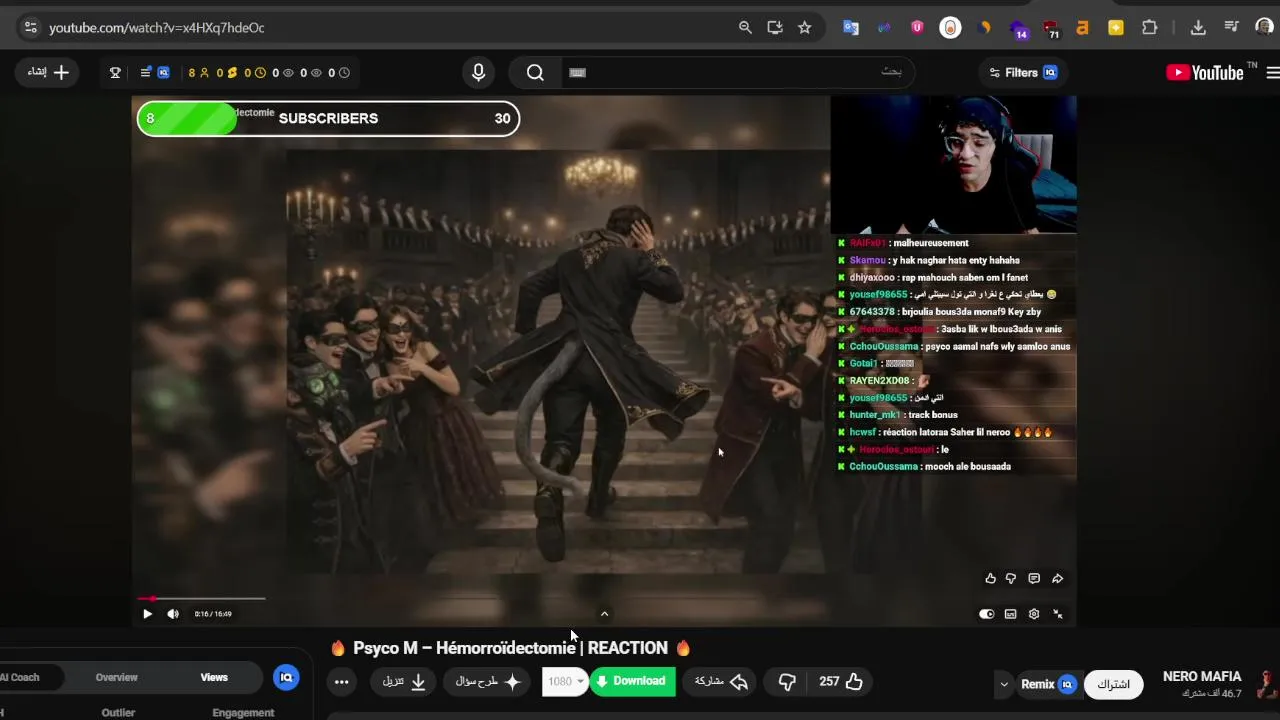Open the media controls icon in the toolbar
1280x720 pixels.
point(1231,28)
